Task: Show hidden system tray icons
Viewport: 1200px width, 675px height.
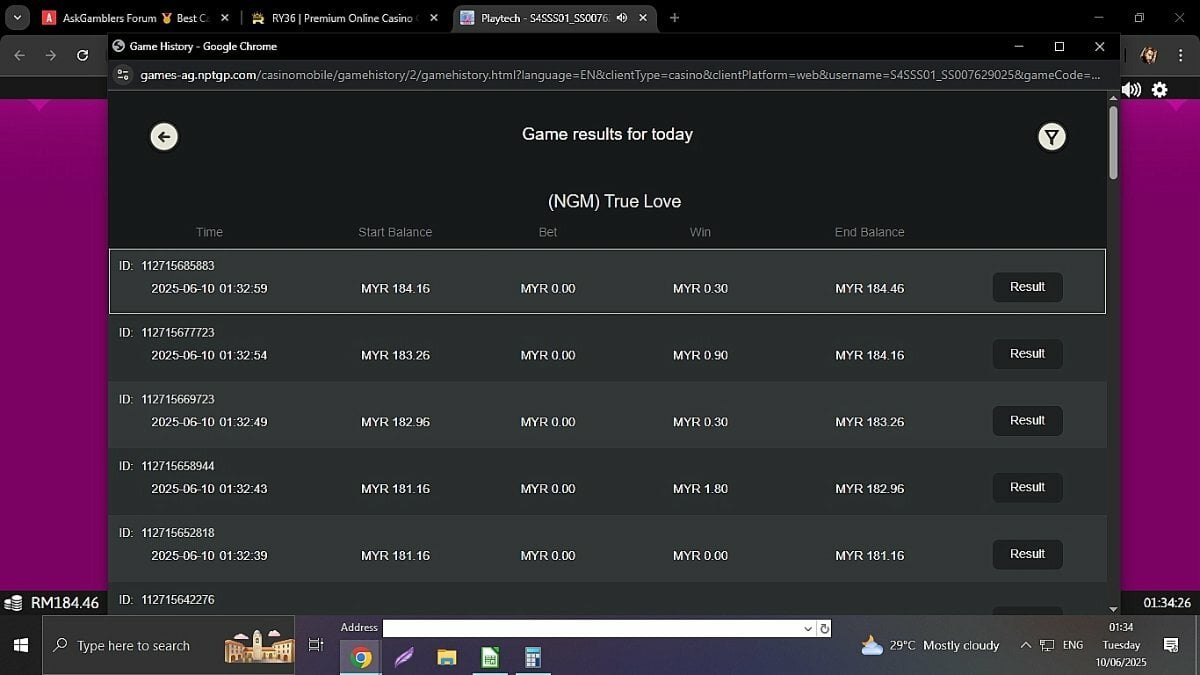Action: click(1025, 646)
